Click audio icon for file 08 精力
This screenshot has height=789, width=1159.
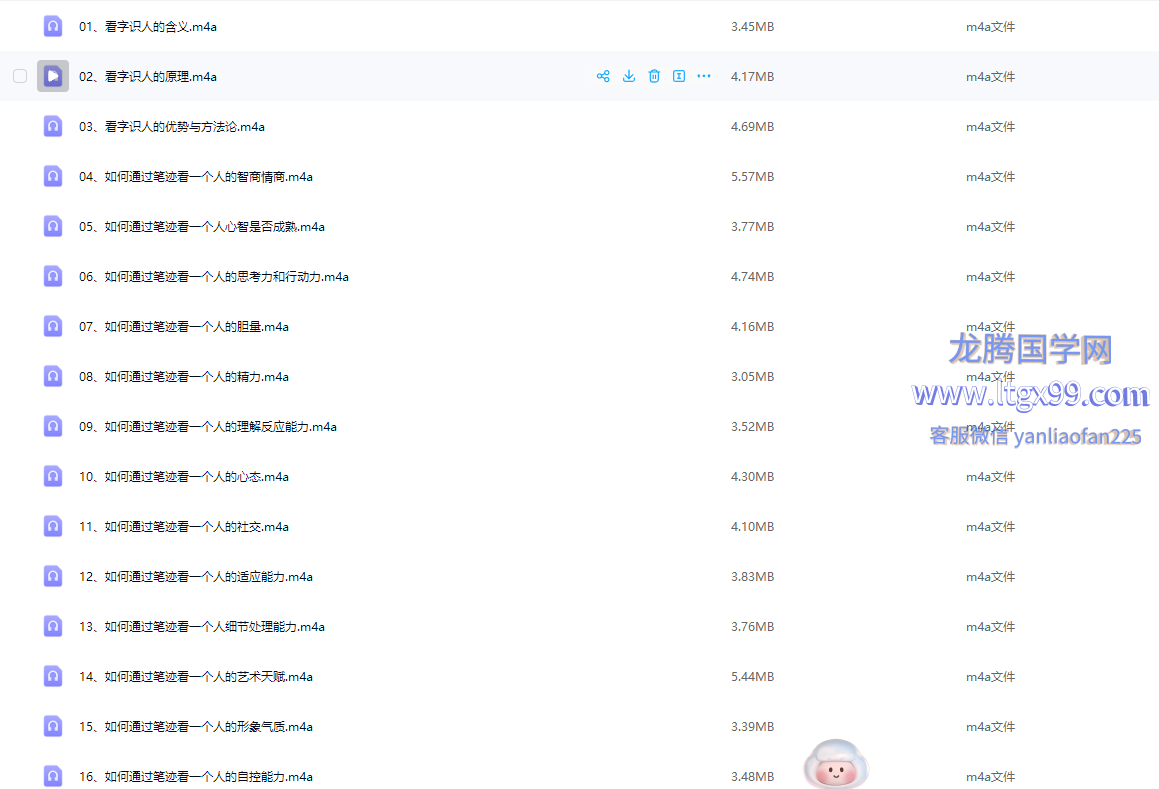(x=53, y=376)
